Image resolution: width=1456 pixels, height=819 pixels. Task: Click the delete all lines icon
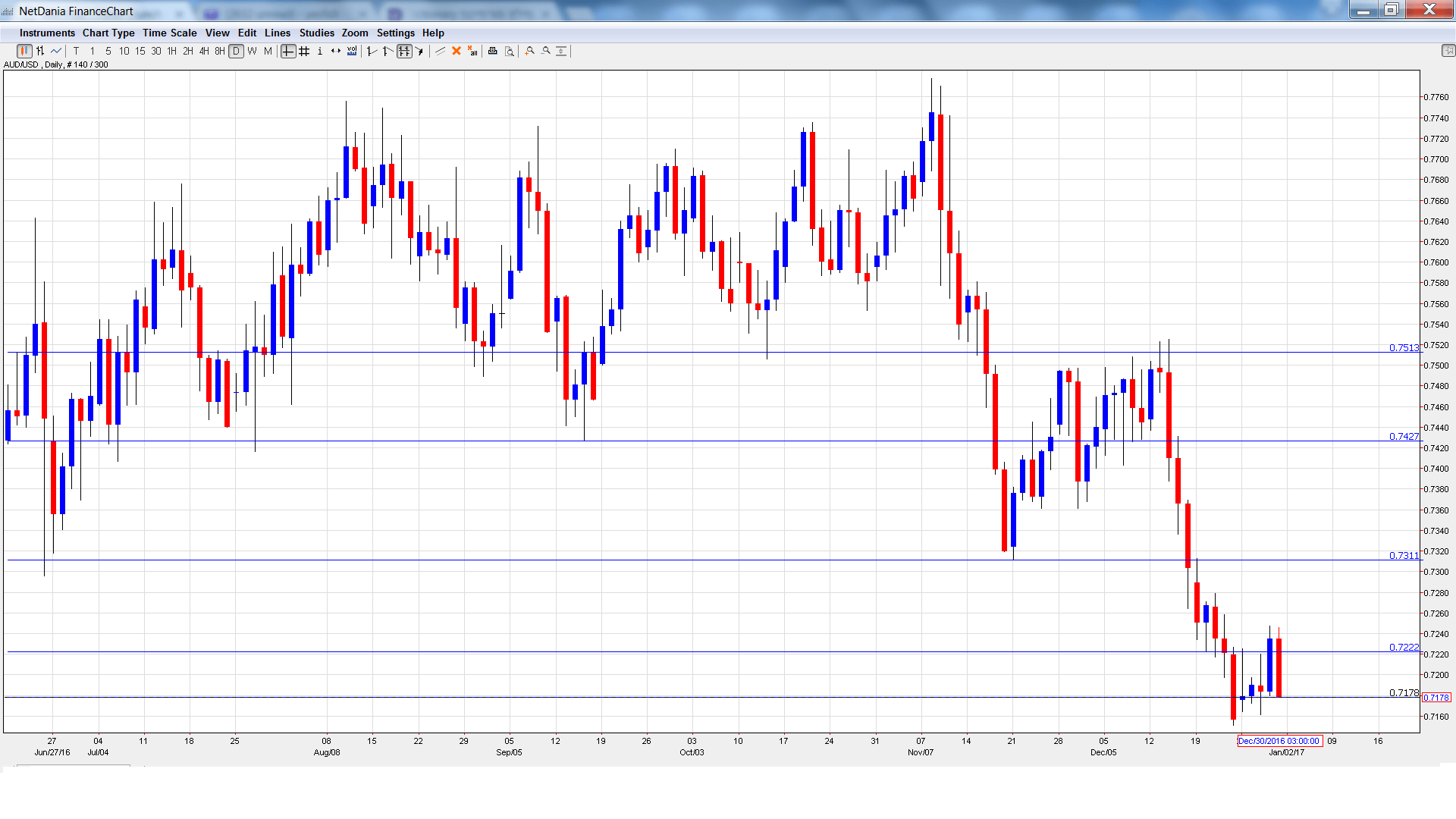click(472, 51)
